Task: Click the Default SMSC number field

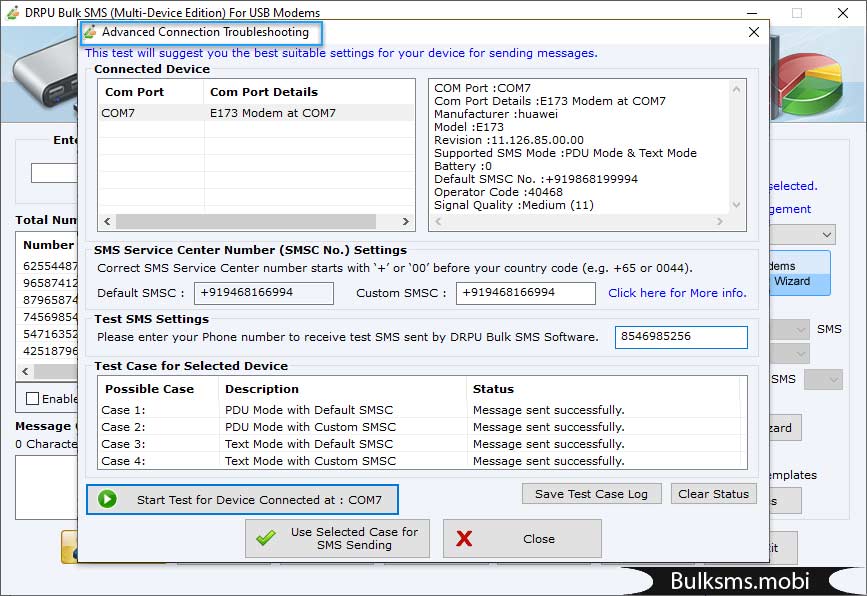Action: 264,293
